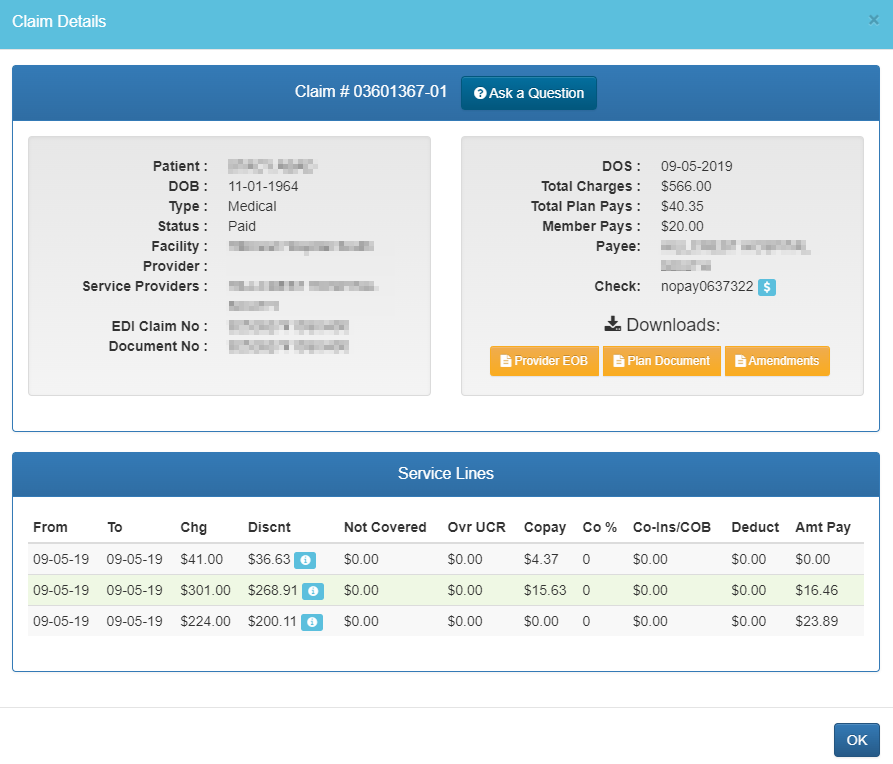The height and width of the screenshot is (764, 893).
Task: Click the OK button
Action: [857, 740]
